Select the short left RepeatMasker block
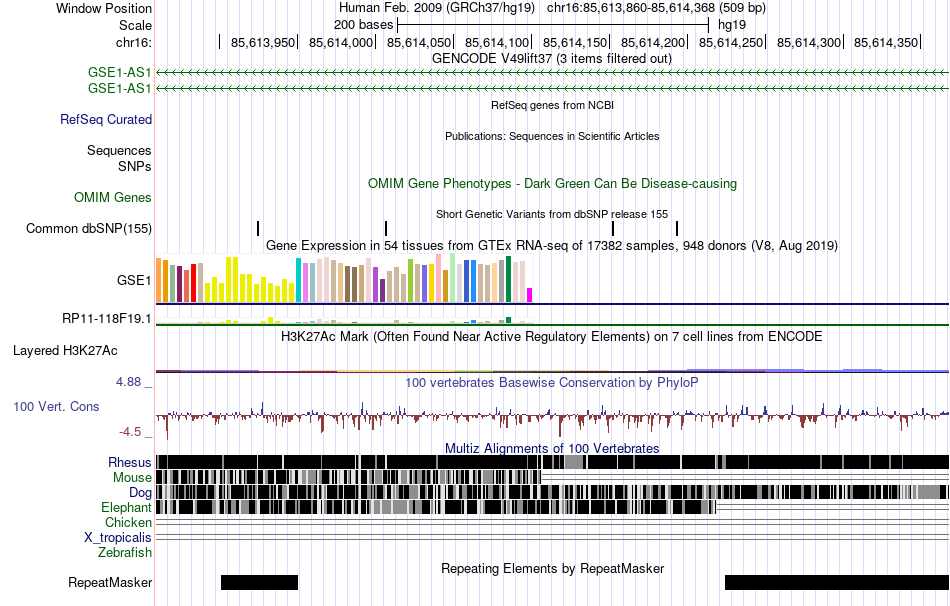The height and width of the screenshot is (606, 950). click(x=259, y=582)
